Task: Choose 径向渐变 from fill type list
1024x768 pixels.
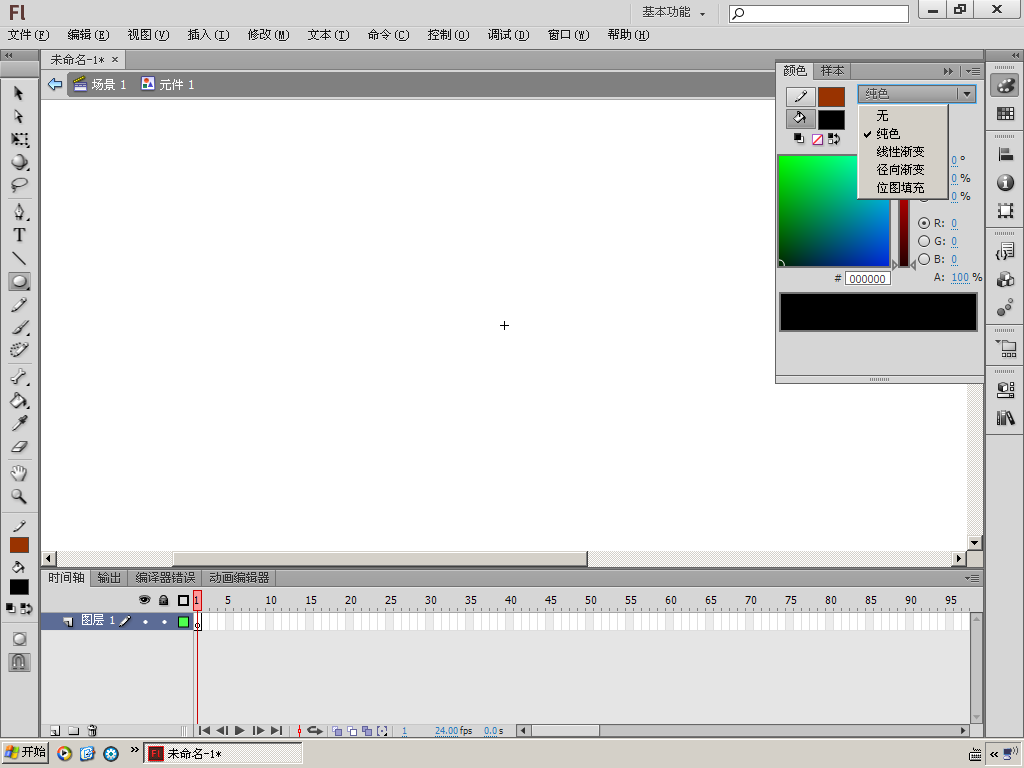Action: (x=901, y=170)
